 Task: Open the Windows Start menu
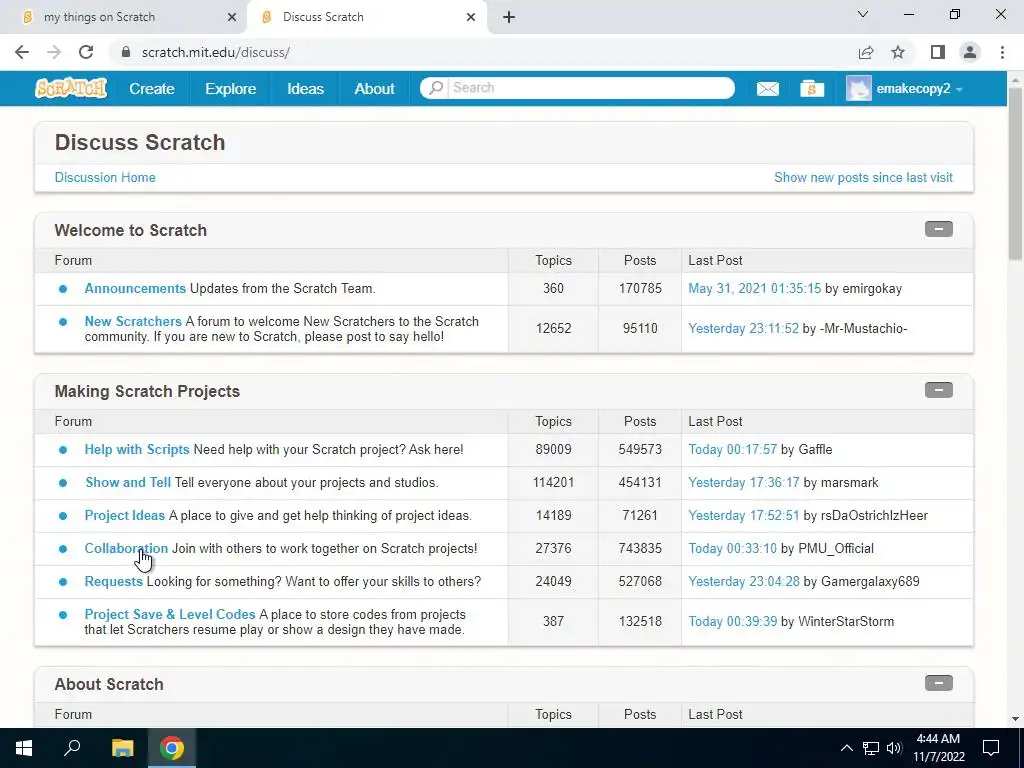click(x=24, y=748)
